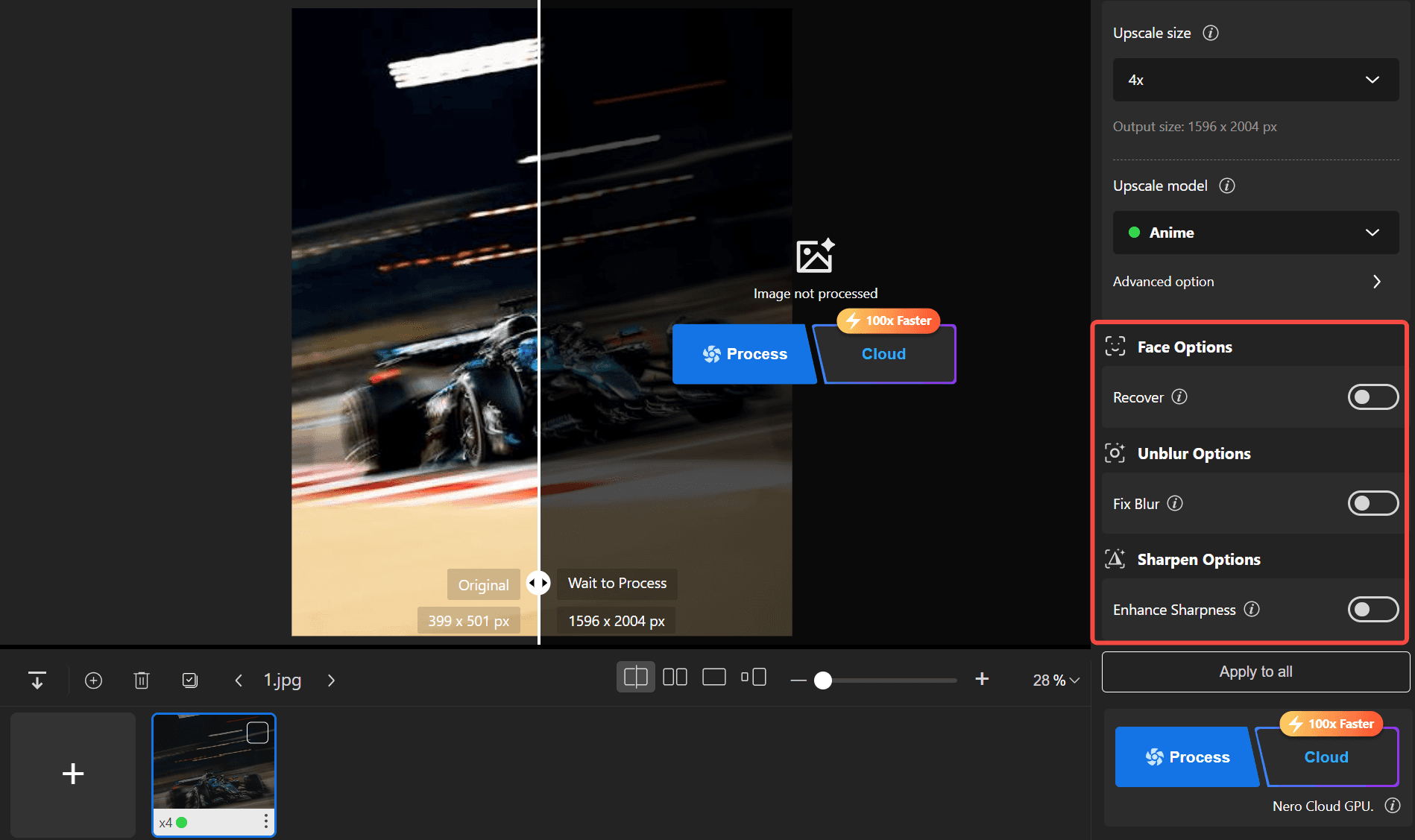The height and width of the screenshot is (840, 1415).
Task: Click the Fix Blur info icon
Action: tap(1175, 503)
